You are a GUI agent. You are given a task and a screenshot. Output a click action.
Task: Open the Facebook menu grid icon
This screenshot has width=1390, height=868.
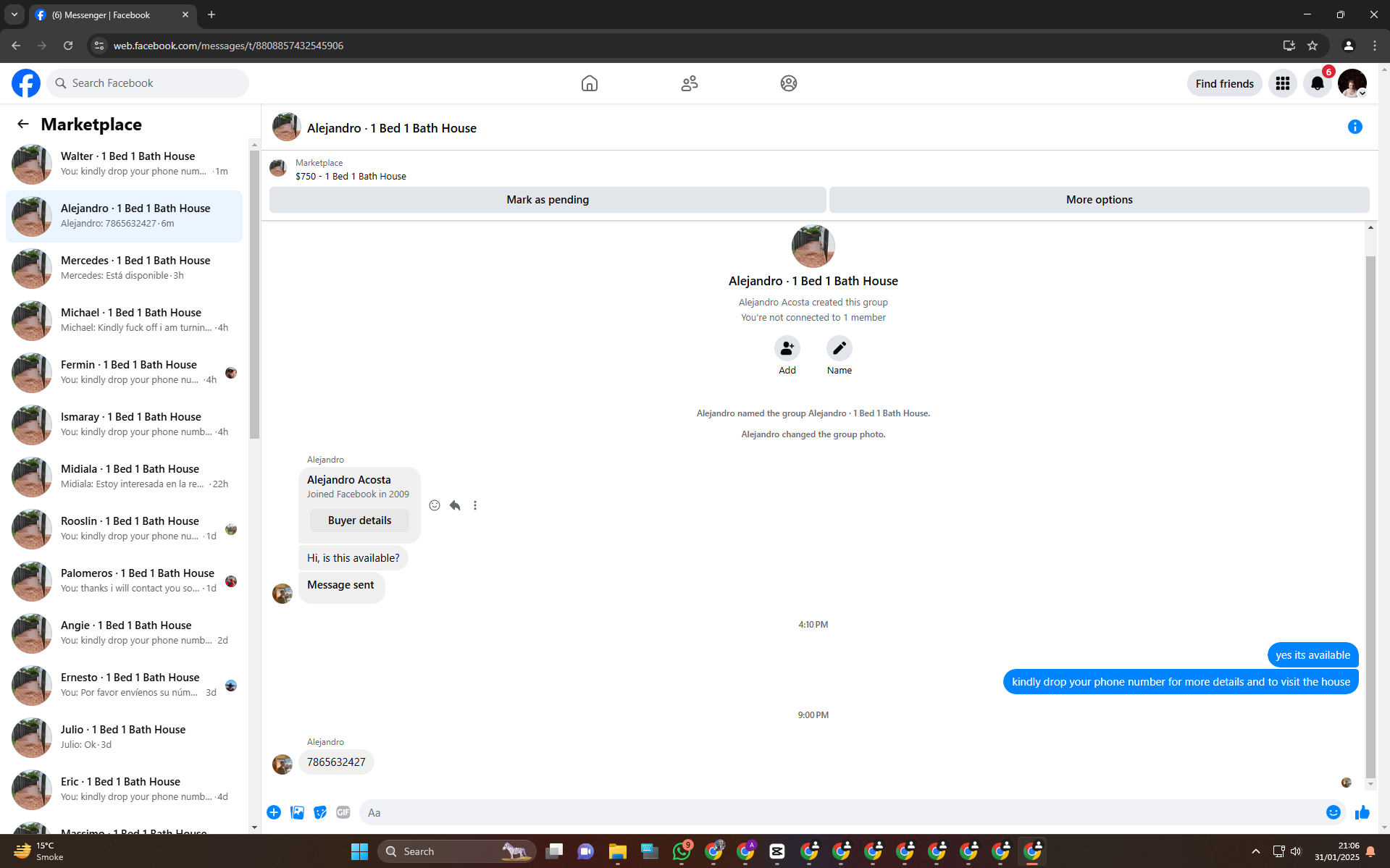click(1283, 83)
